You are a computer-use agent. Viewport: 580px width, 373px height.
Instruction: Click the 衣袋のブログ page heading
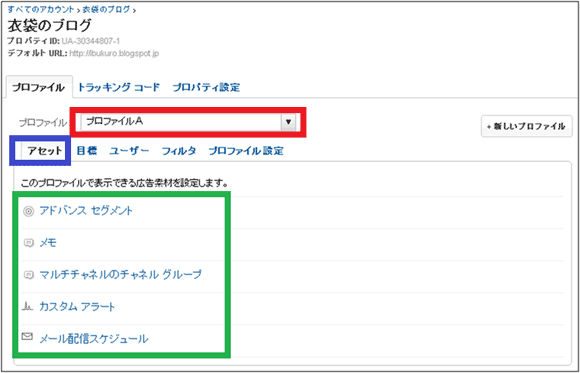tap(49, 26)
